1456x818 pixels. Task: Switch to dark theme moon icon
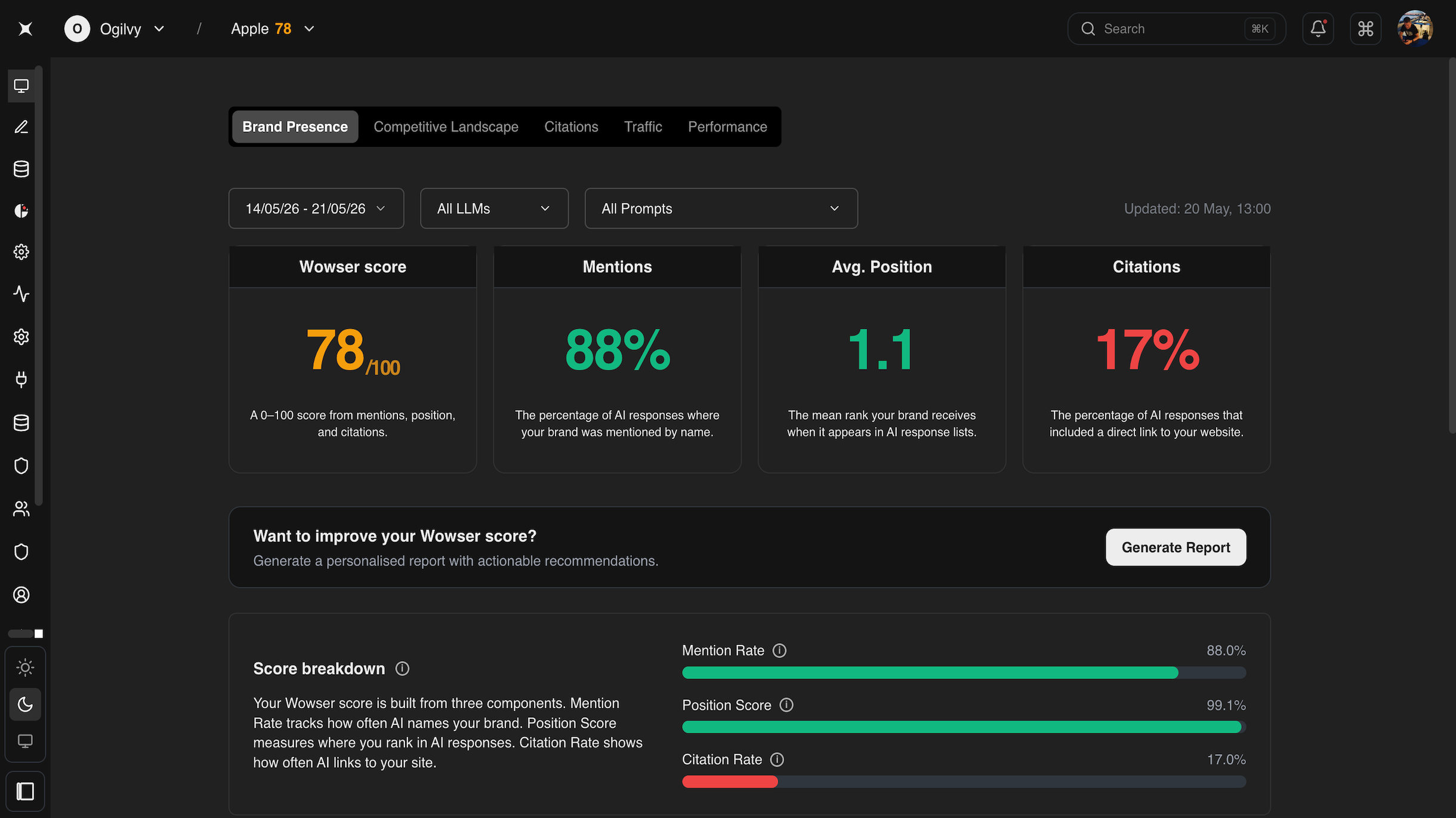(25, 705)
